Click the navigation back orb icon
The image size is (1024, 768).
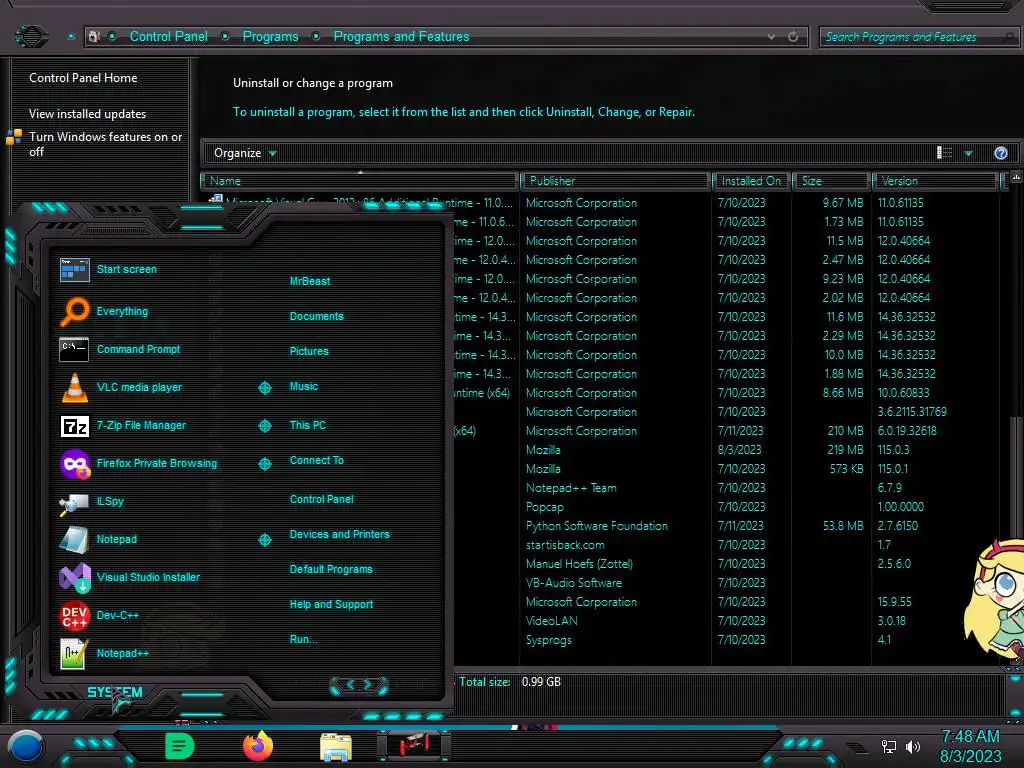[31, 36]
